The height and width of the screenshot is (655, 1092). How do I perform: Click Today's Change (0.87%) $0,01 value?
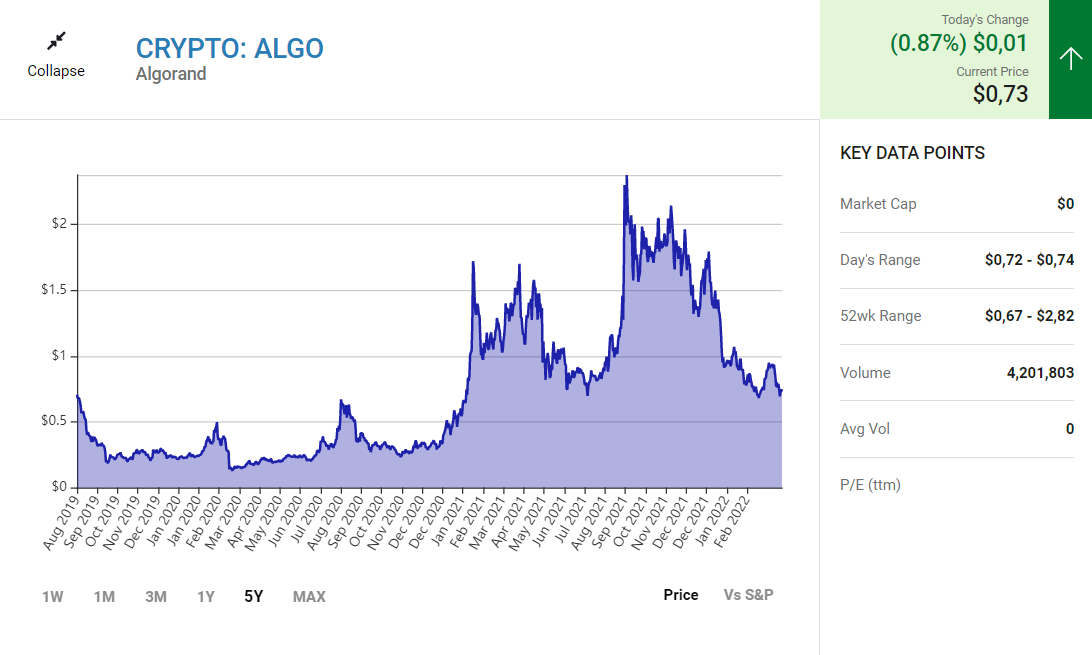tap(959, 43)
